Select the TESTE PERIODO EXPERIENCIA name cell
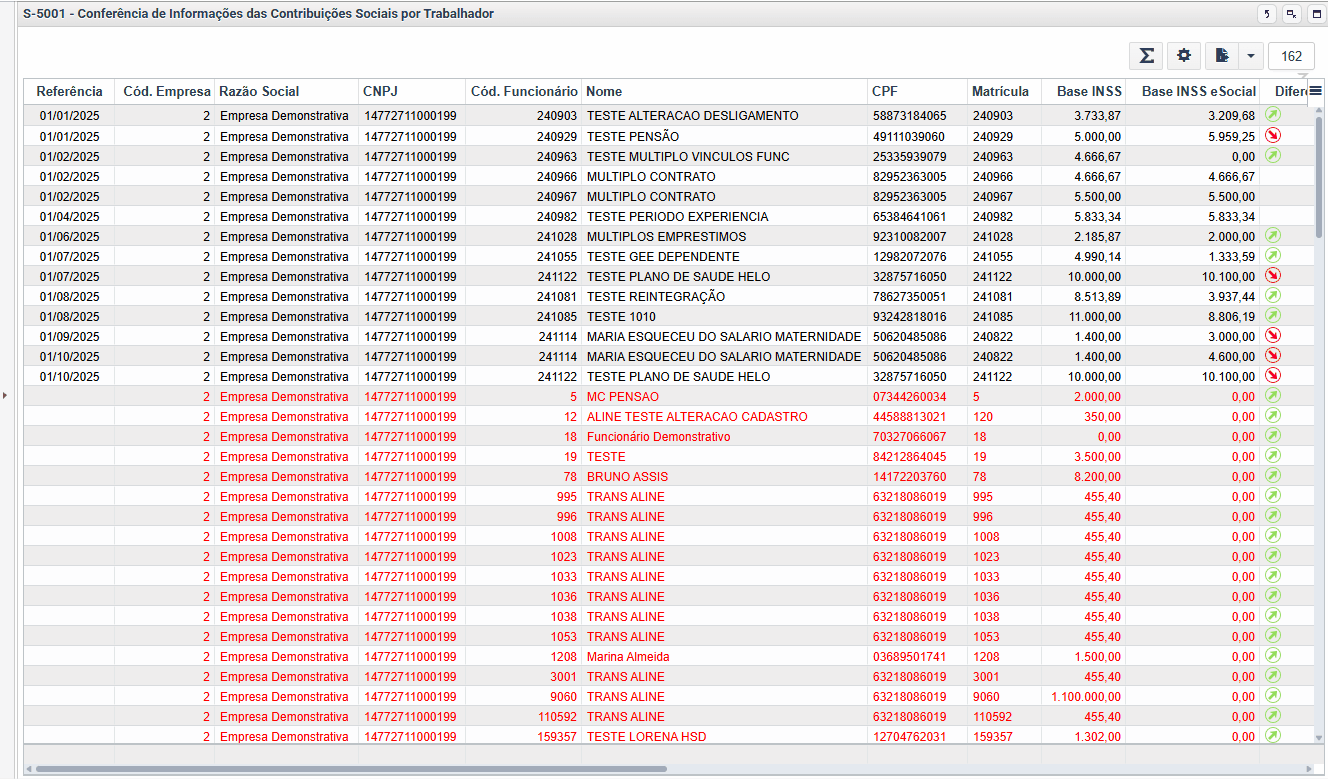This screenshot has width=1328, height=779. 725,216
